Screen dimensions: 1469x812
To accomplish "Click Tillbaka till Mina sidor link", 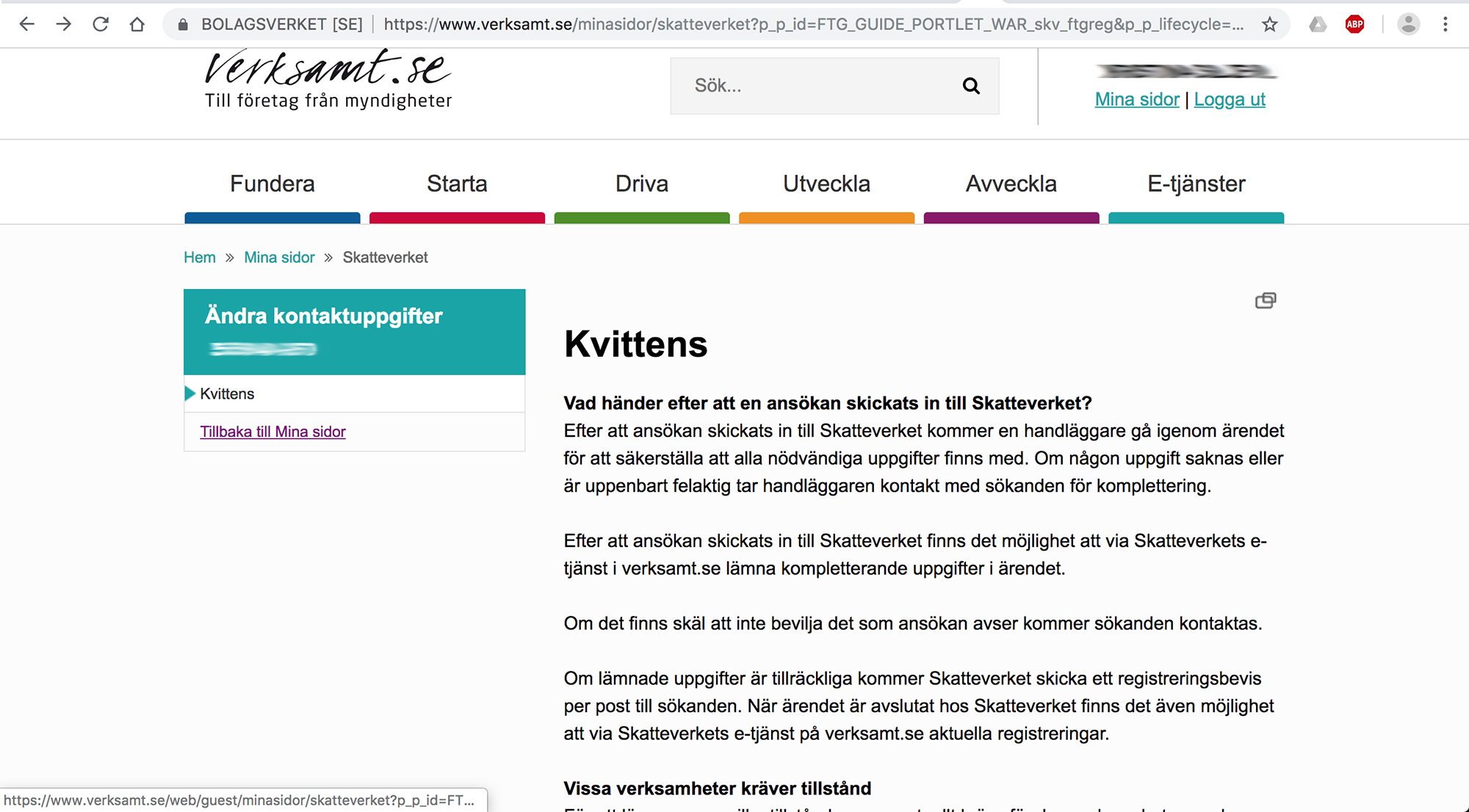I will click(272, 432).
